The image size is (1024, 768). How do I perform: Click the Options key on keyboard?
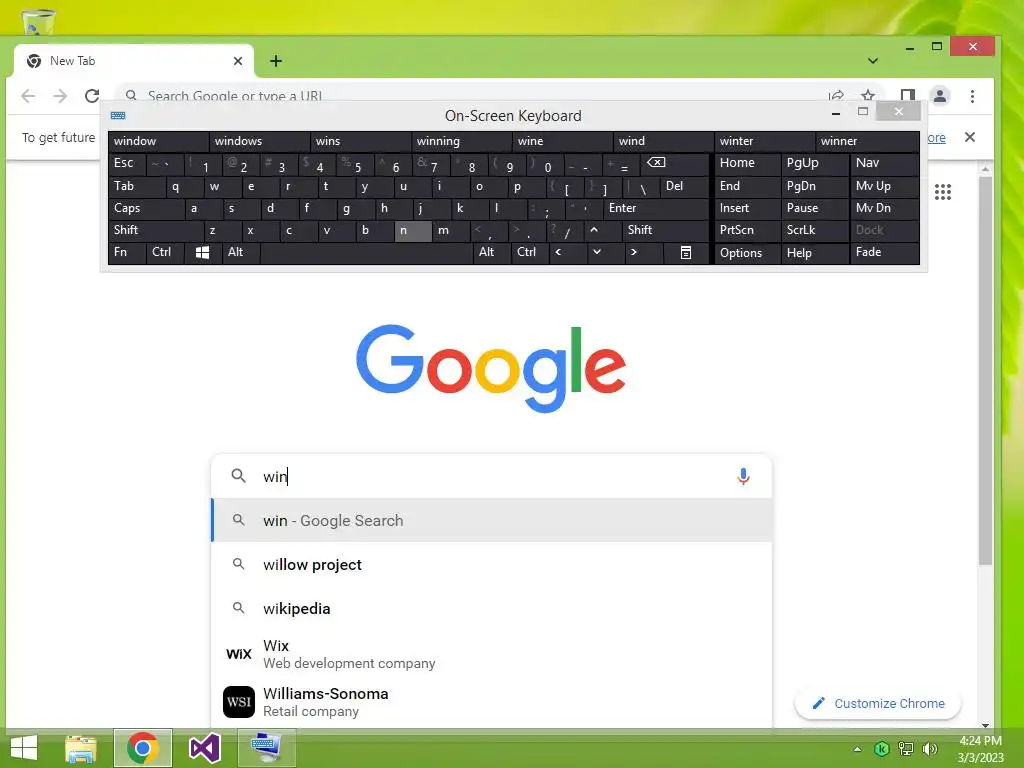coord(747,253)
